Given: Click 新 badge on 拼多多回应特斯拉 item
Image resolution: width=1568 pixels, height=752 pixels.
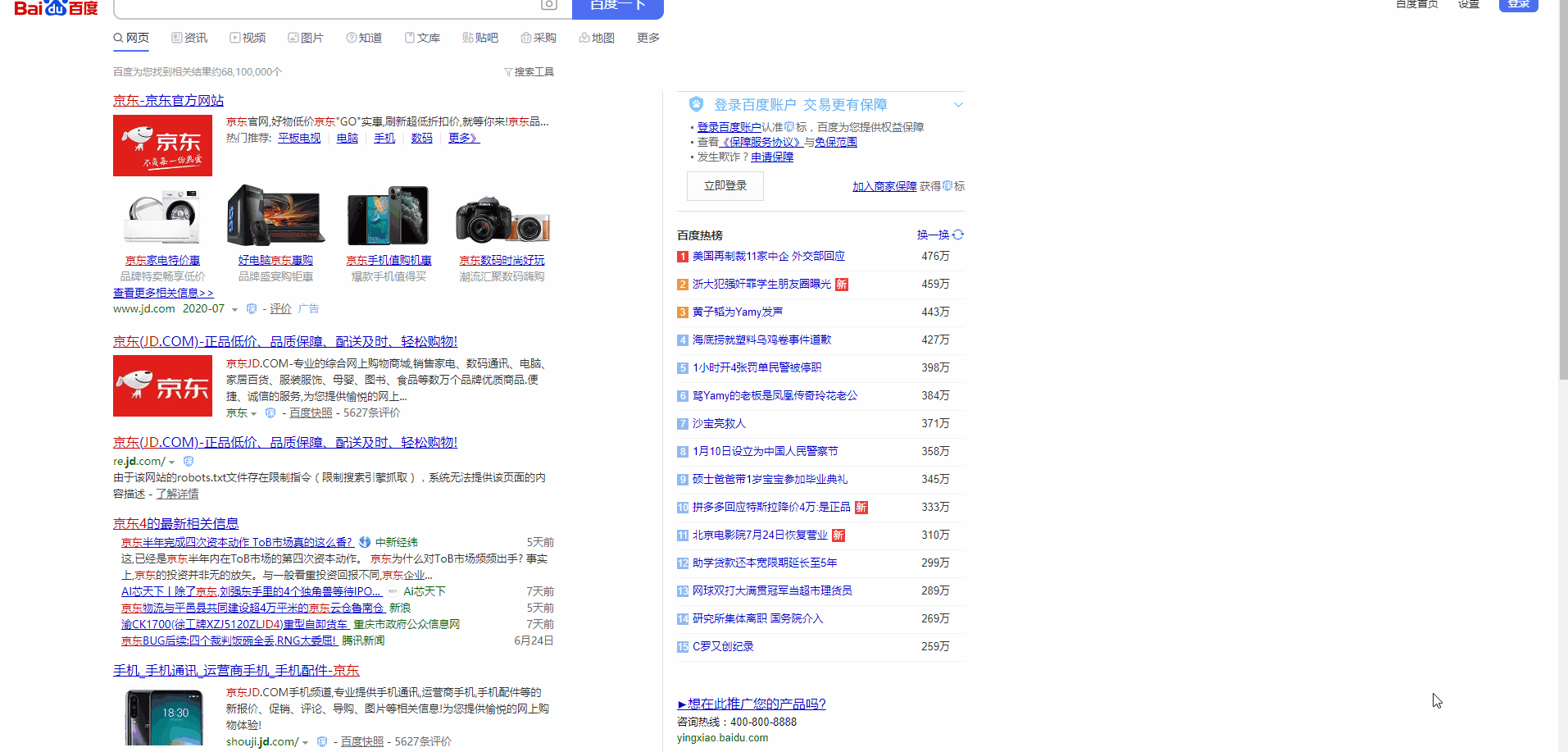Looking at the screenshot, I should click(x=861, y=508).
